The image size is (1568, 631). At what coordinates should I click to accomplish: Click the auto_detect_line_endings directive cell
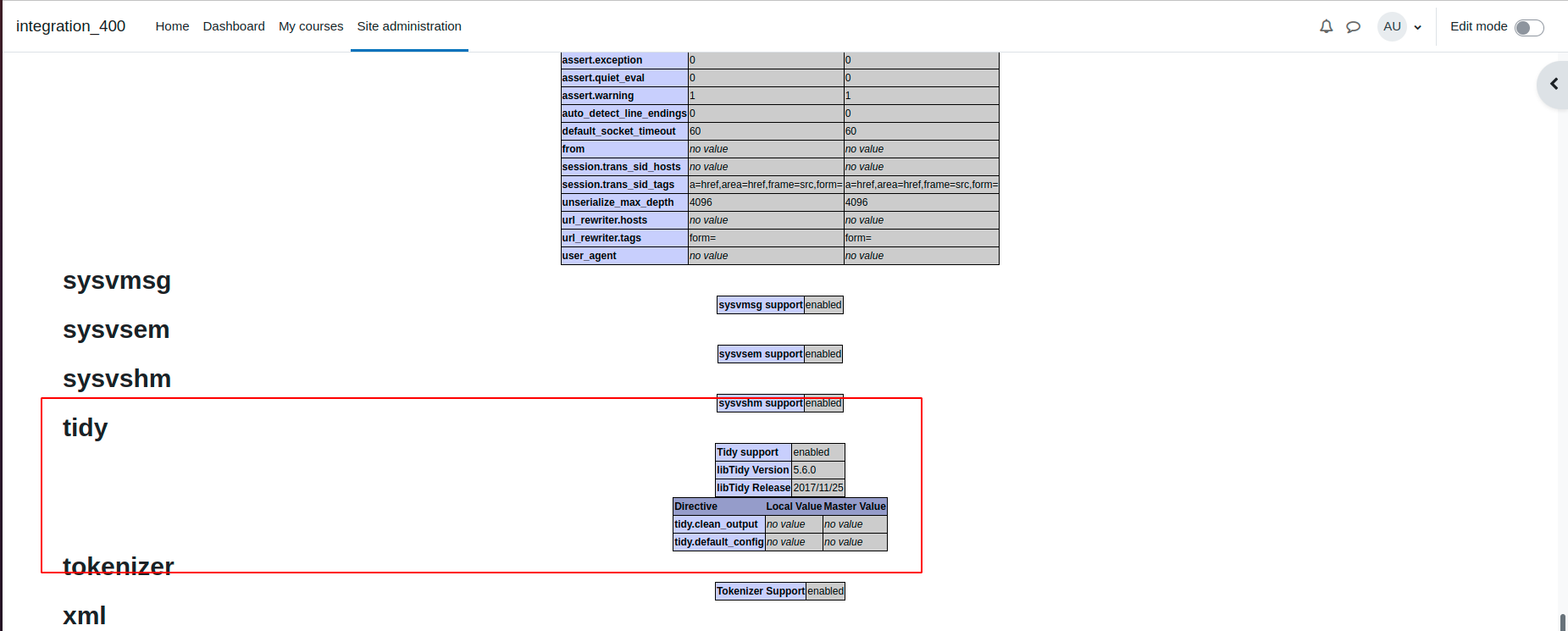(x=624, y=113)
